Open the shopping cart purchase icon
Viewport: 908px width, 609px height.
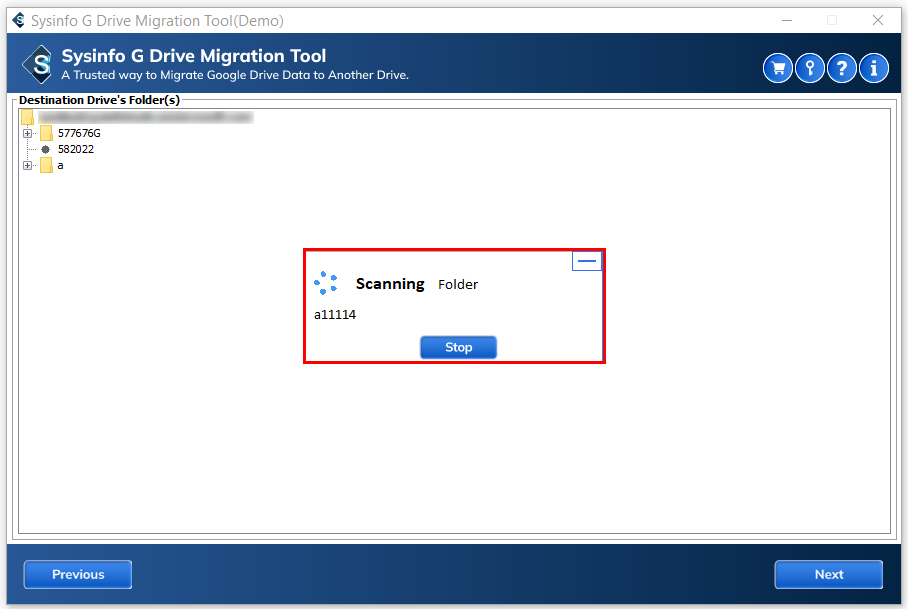click(778, 68)
